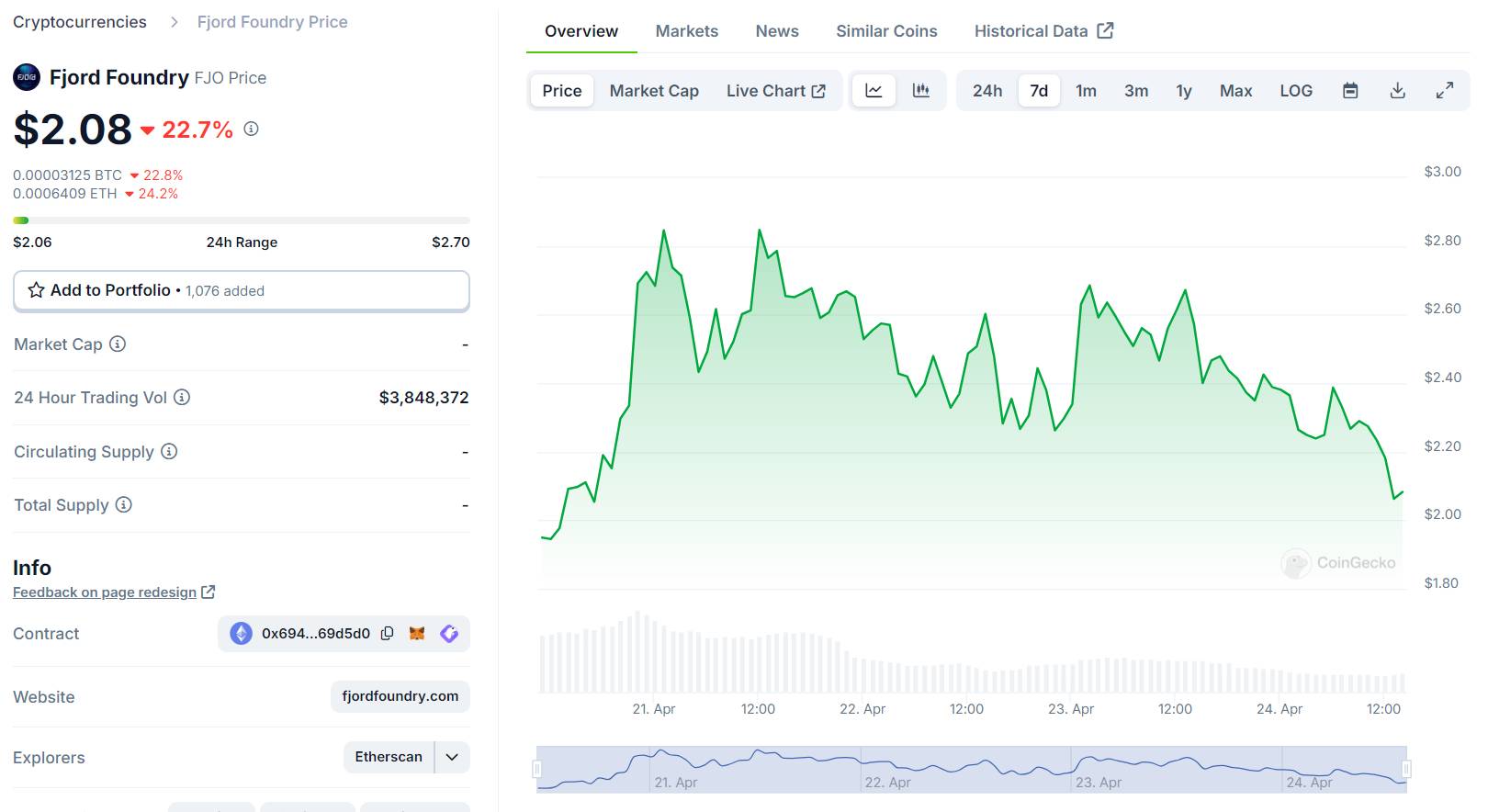Click the 0.0006409 ETH price text

click(x=65, y=193)
